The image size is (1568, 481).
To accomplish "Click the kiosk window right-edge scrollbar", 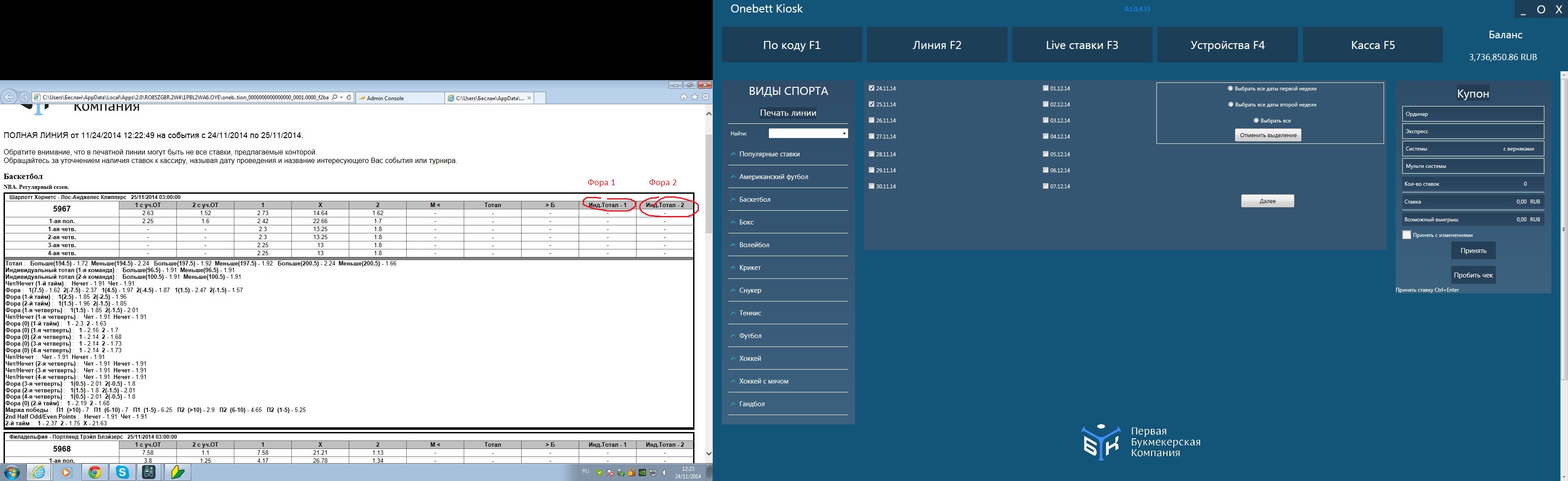I will click(1564, 229).
